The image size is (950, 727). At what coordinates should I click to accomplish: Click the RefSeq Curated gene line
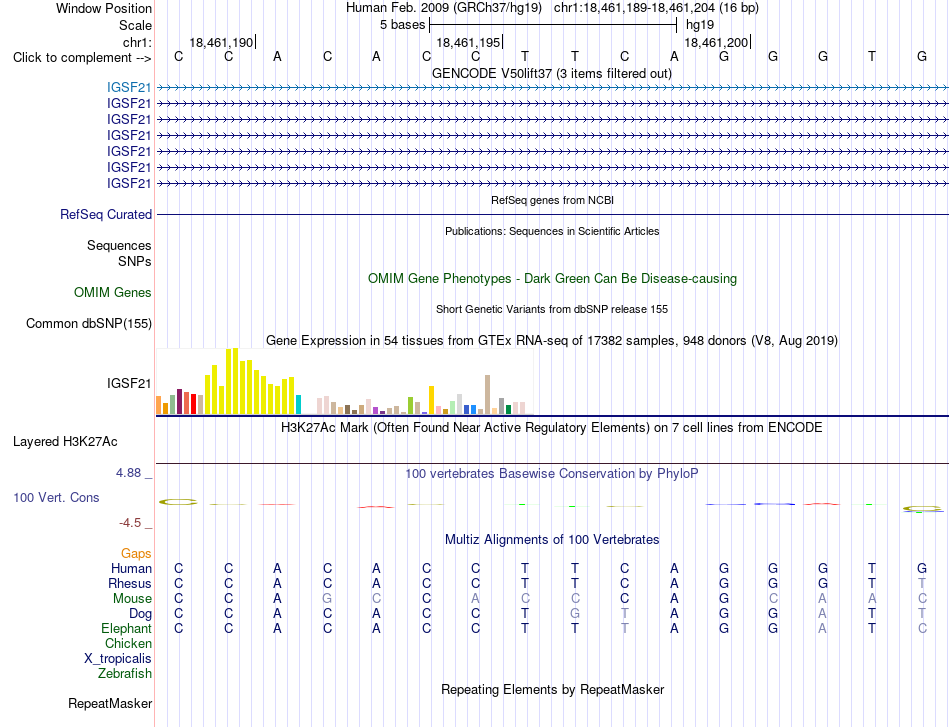(552, 214)
